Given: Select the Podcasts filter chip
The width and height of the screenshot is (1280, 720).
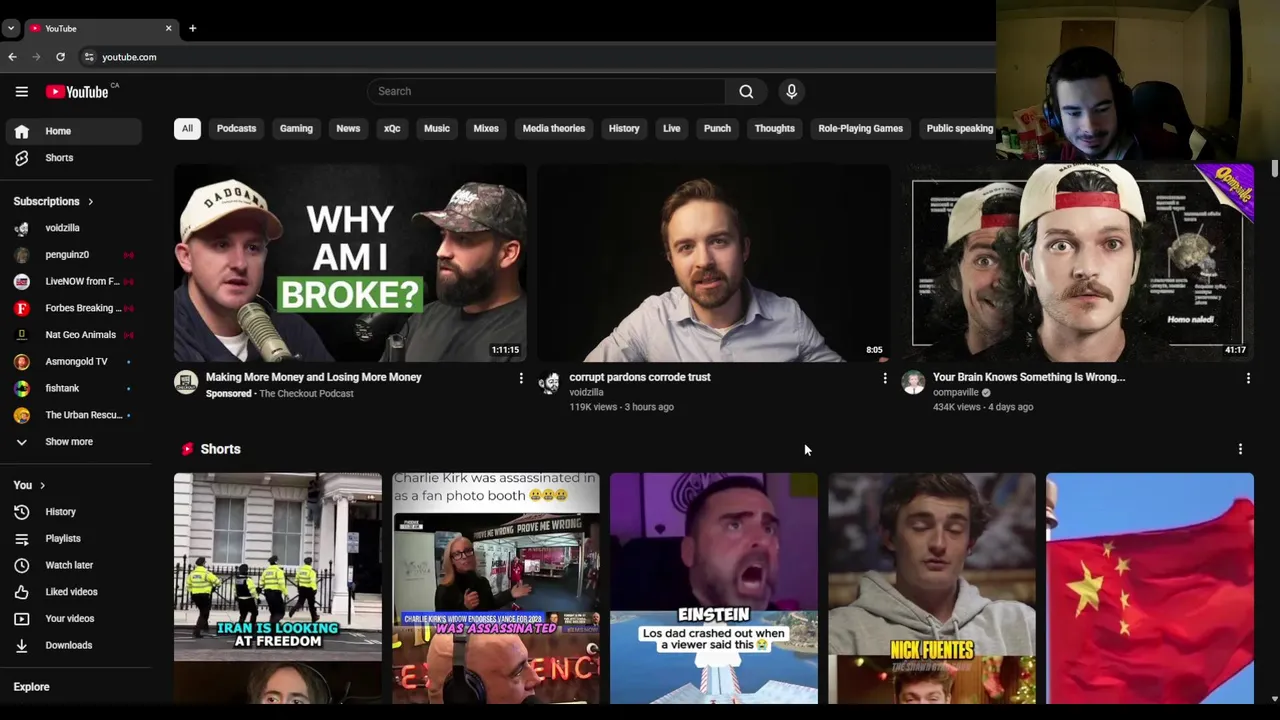Looking at the screenshot, I should click(x=237, y=128).
